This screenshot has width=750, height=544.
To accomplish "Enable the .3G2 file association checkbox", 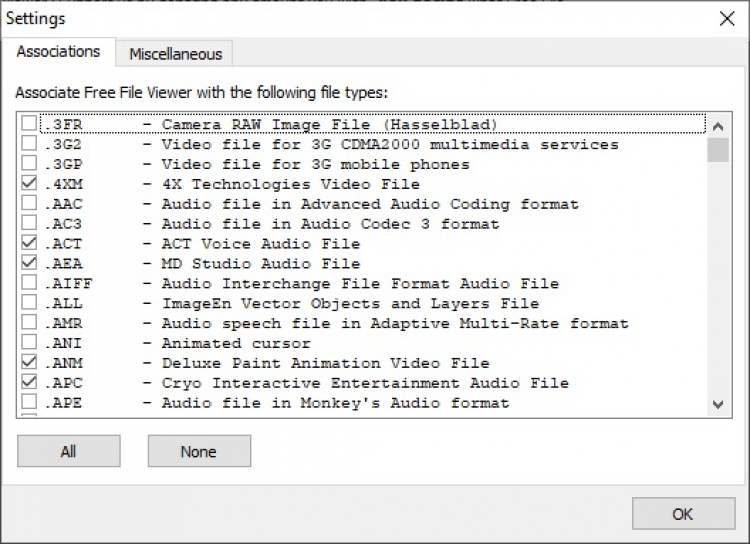I will [x=29, y=145].
